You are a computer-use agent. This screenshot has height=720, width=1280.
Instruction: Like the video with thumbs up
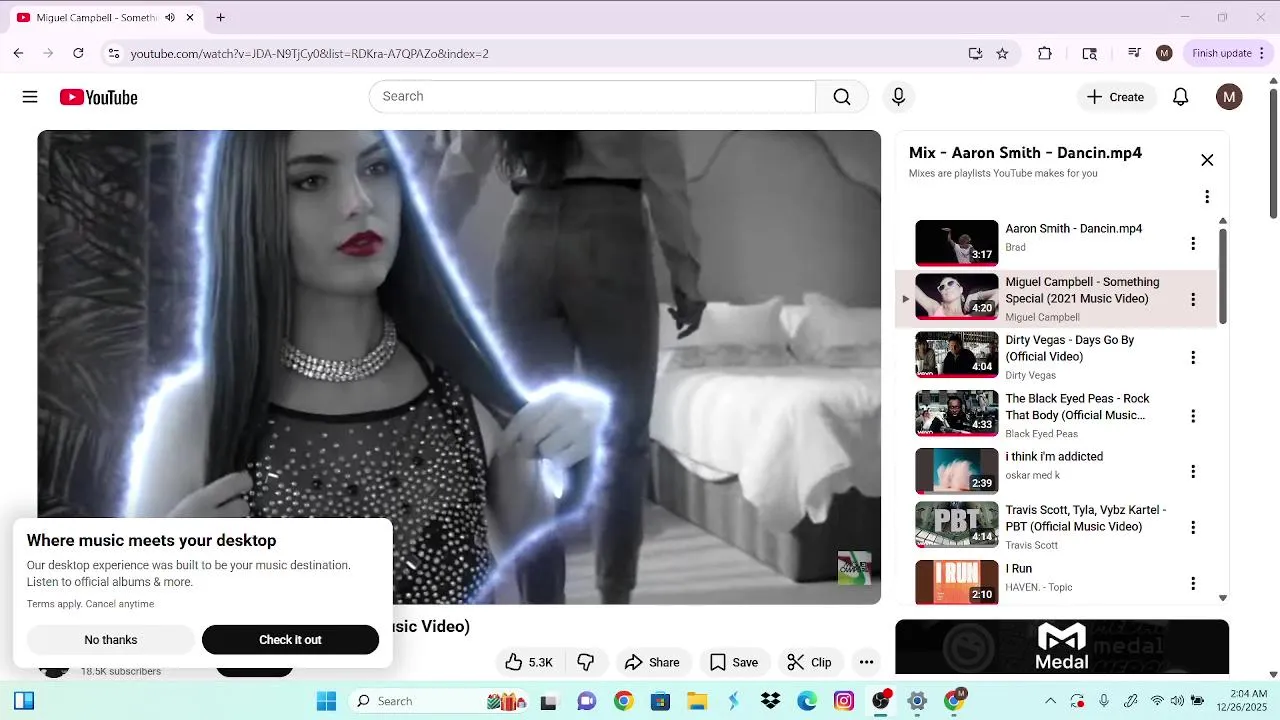(530, 662)
